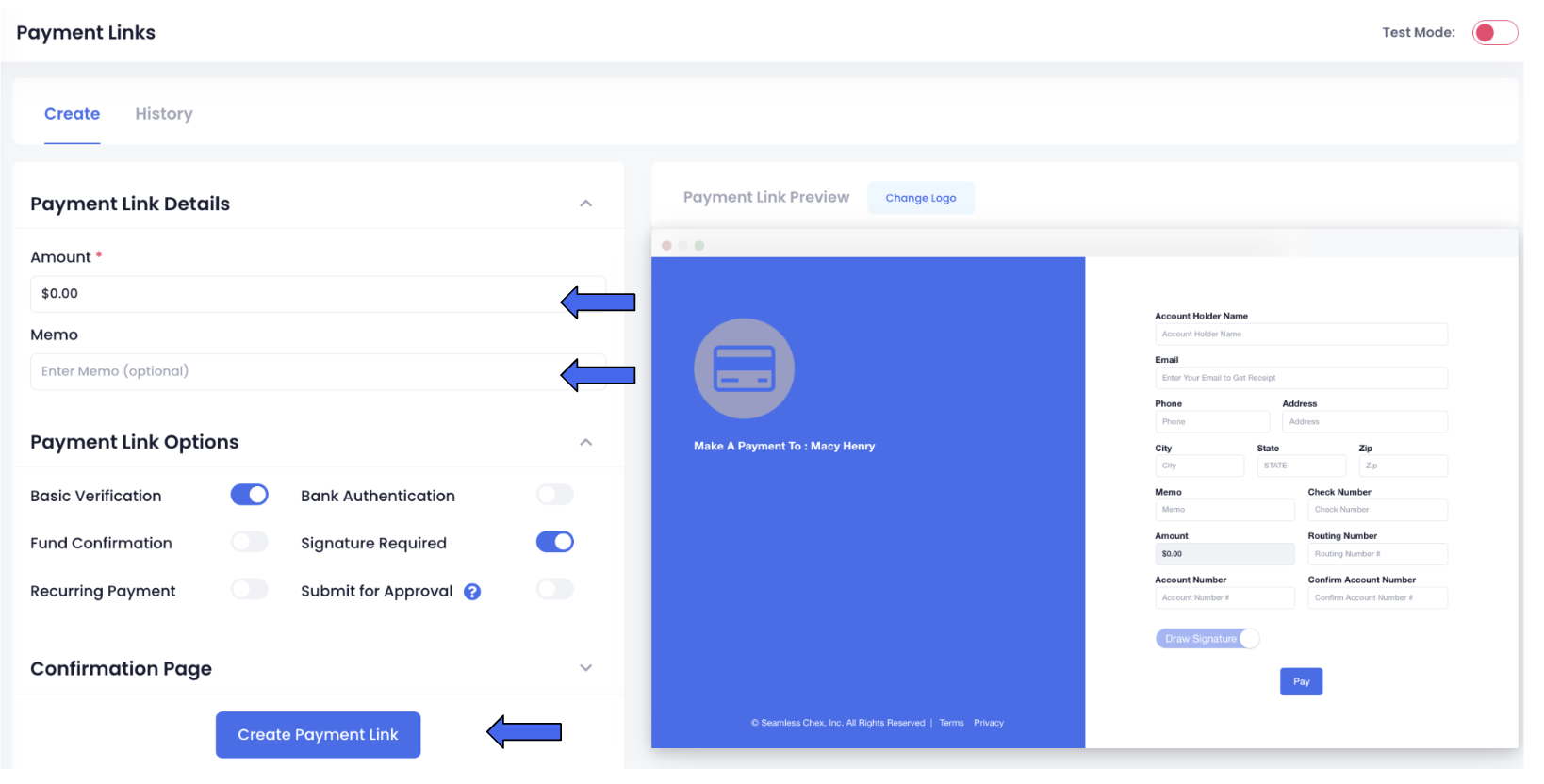1544x784 pixels.
Task: Click the Account Number field in preview
Action: click(x=1225, y=597)
